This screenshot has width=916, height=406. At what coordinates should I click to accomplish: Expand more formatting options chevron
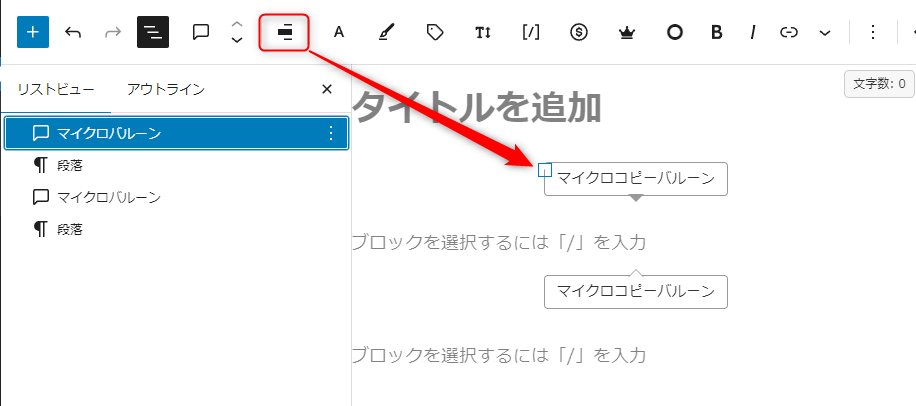[825, 32]
